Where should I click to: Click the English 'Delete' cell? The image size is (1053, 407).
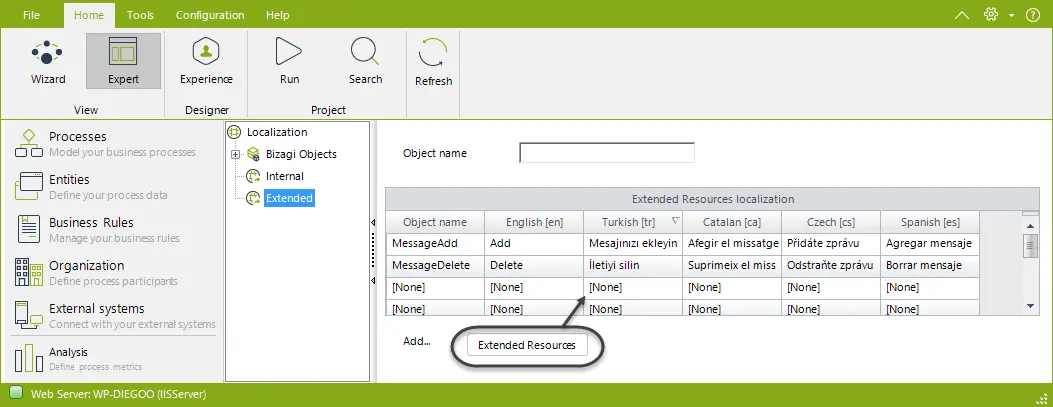(534, 266)
